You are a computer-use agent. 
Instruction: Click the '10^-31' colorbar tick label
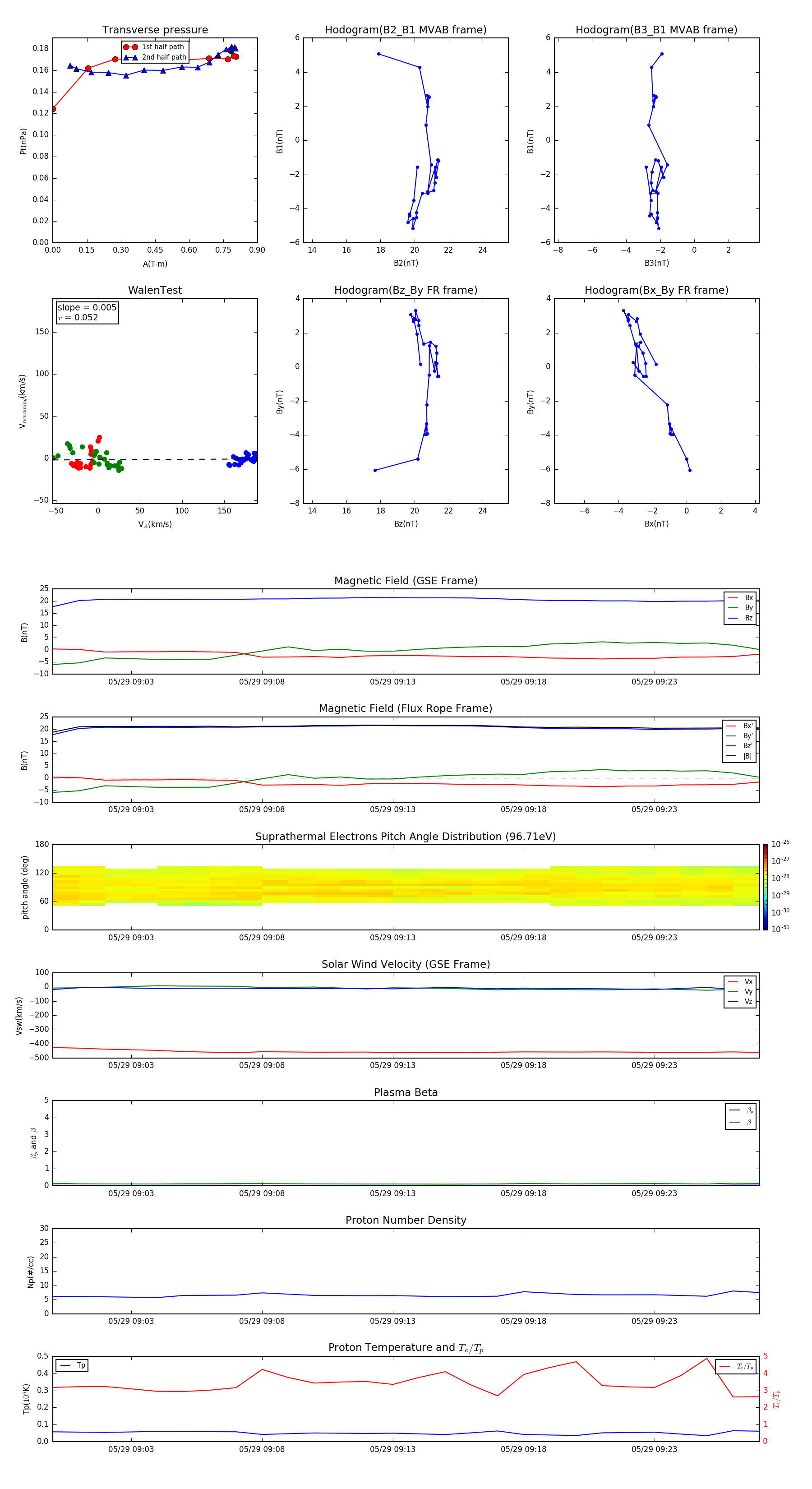coord(780,929)
